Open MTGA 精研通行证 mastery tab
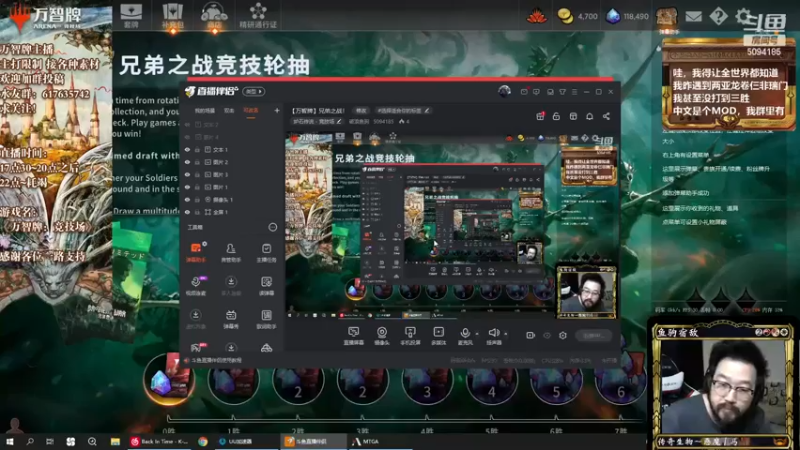 click(258, 15)
